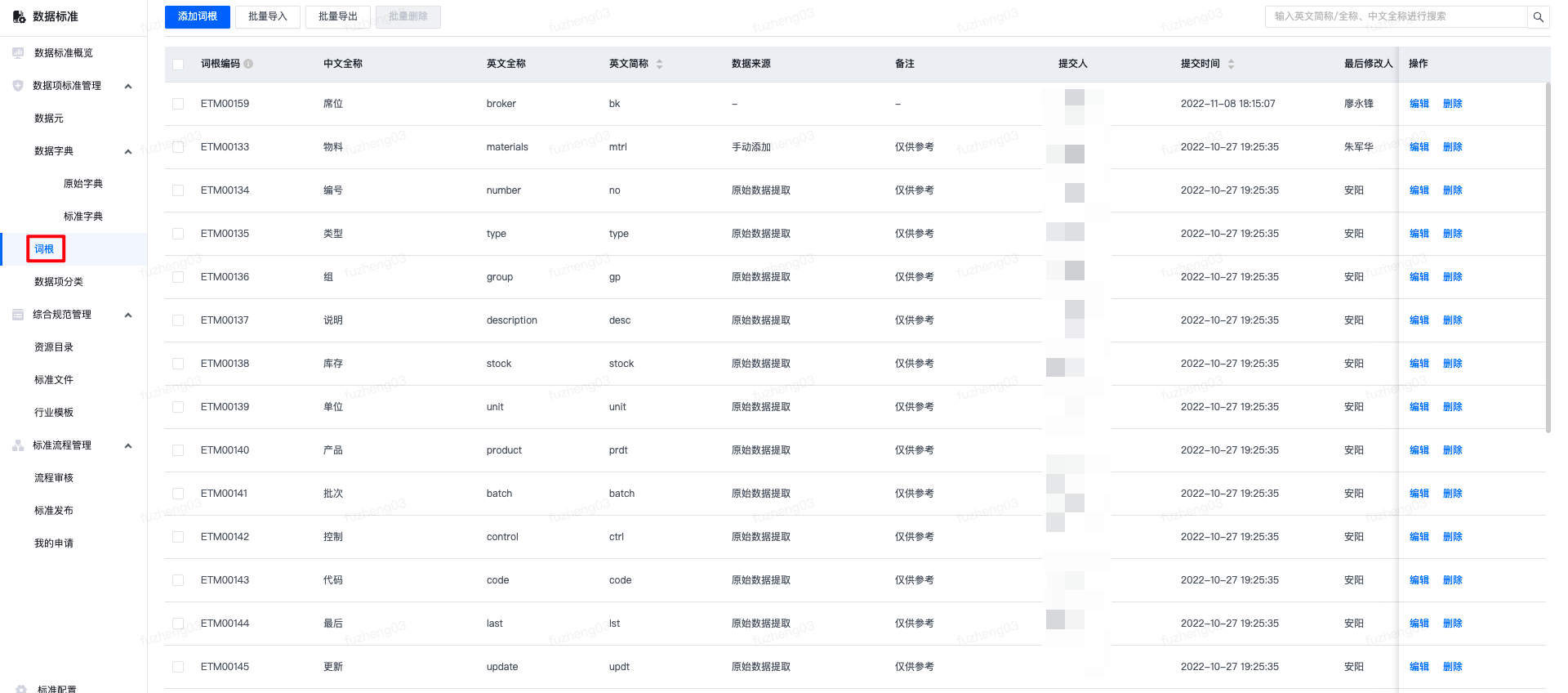Open 原始字典 menu item
Viewport: 1568px width, 693px height.
click(x=83, y=184)
